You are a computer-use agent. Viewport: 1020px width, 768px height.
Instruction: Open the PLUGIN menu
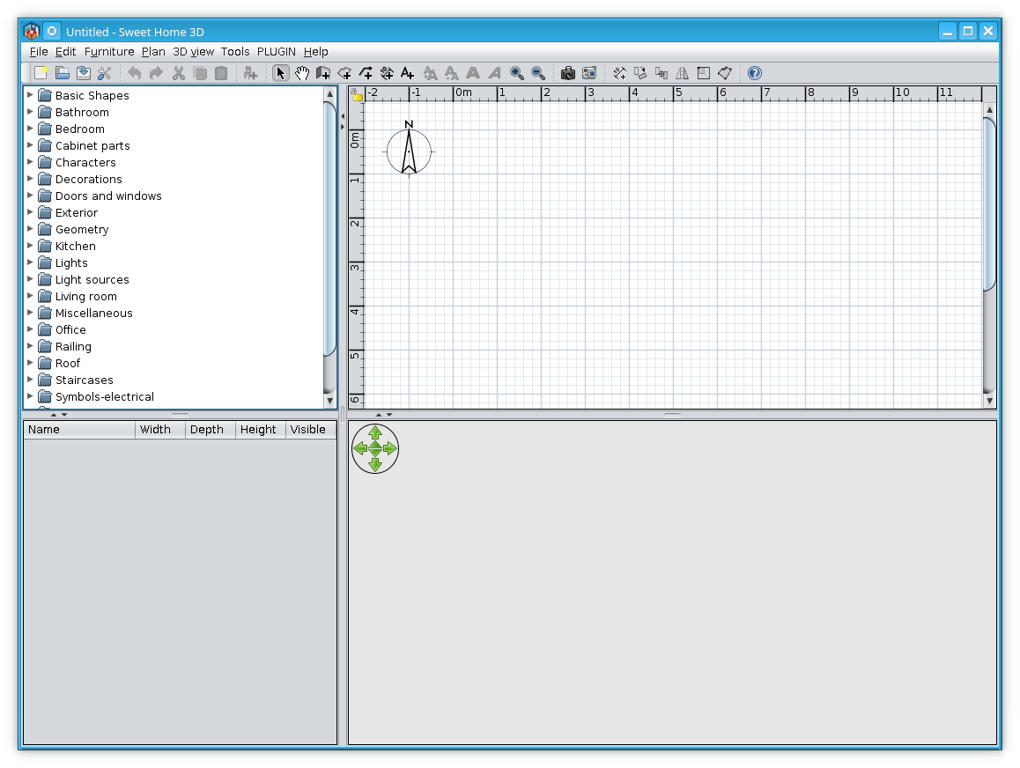276,51
